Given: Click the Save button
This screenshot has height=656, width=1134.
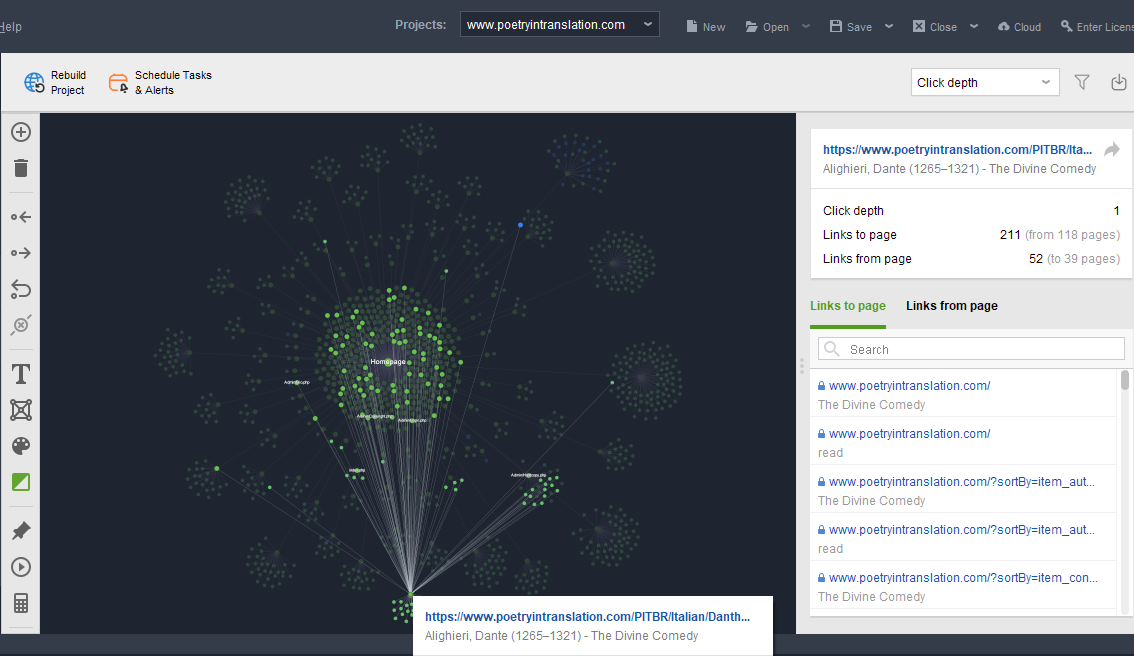Looking at the screenshot, I should tap(850, 27).
